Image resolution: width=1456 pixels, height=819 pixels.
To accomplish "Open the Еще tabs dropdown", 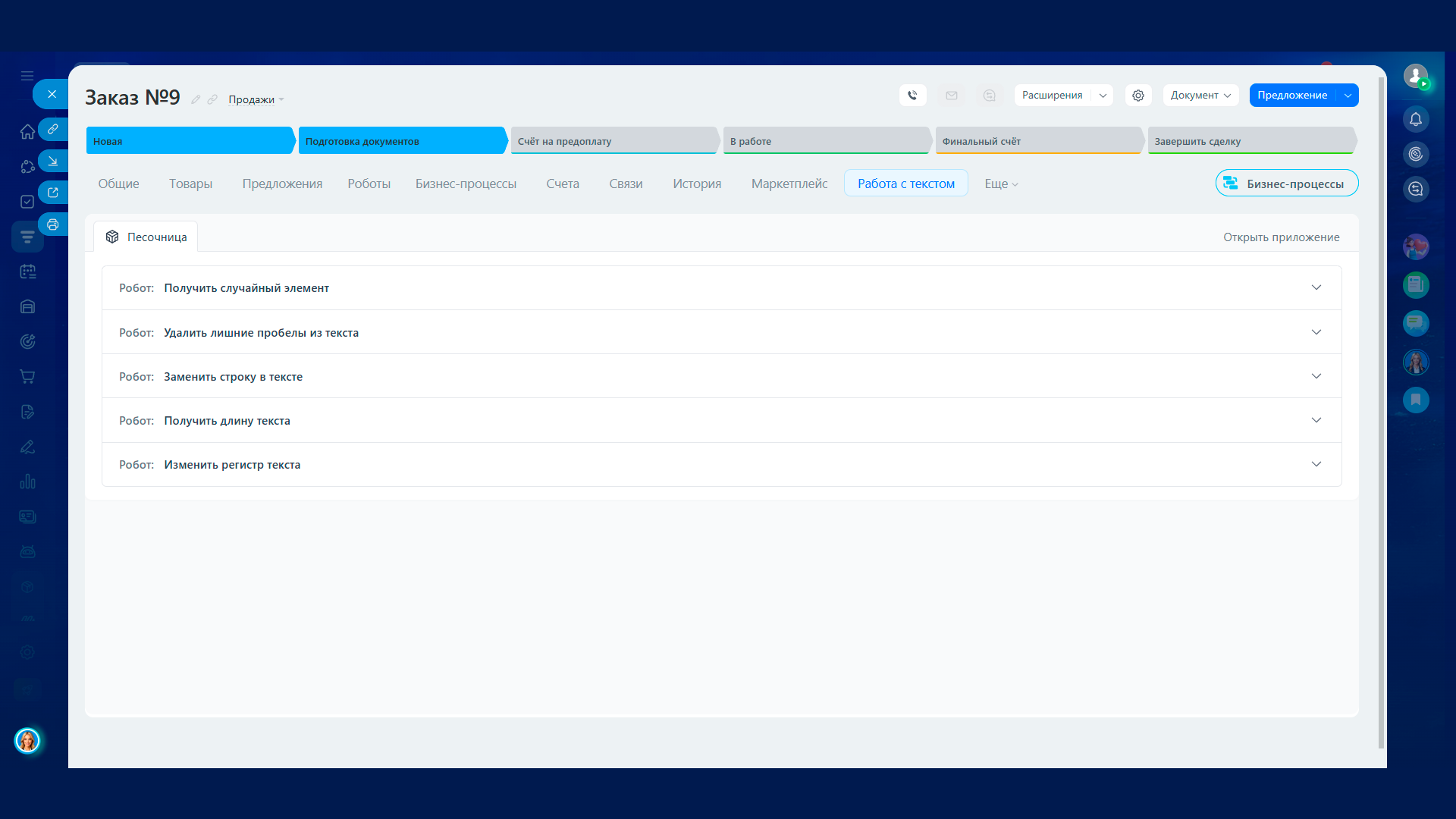I will 1000,184.
